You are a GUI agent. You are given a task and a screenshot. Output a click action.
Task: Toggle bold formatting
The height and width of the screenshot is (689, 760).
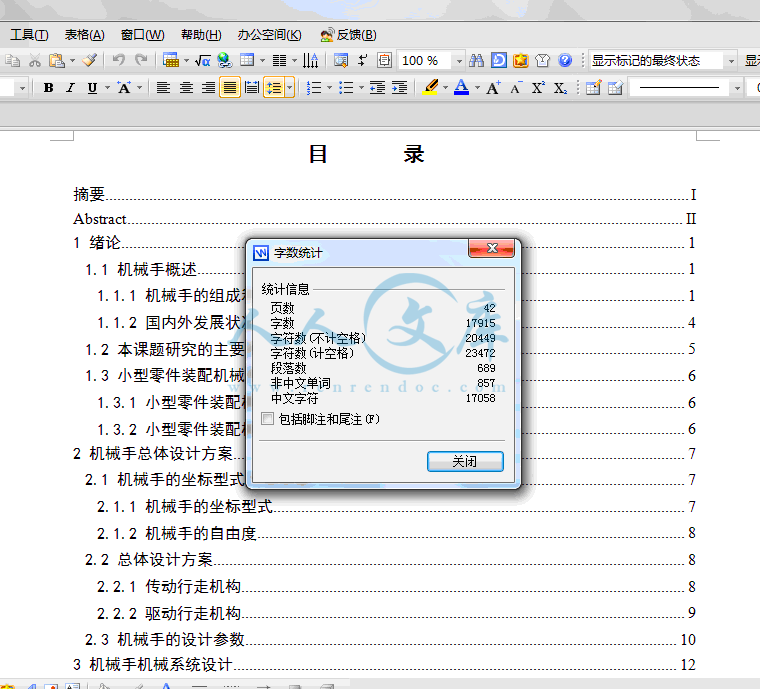(48, 88)
